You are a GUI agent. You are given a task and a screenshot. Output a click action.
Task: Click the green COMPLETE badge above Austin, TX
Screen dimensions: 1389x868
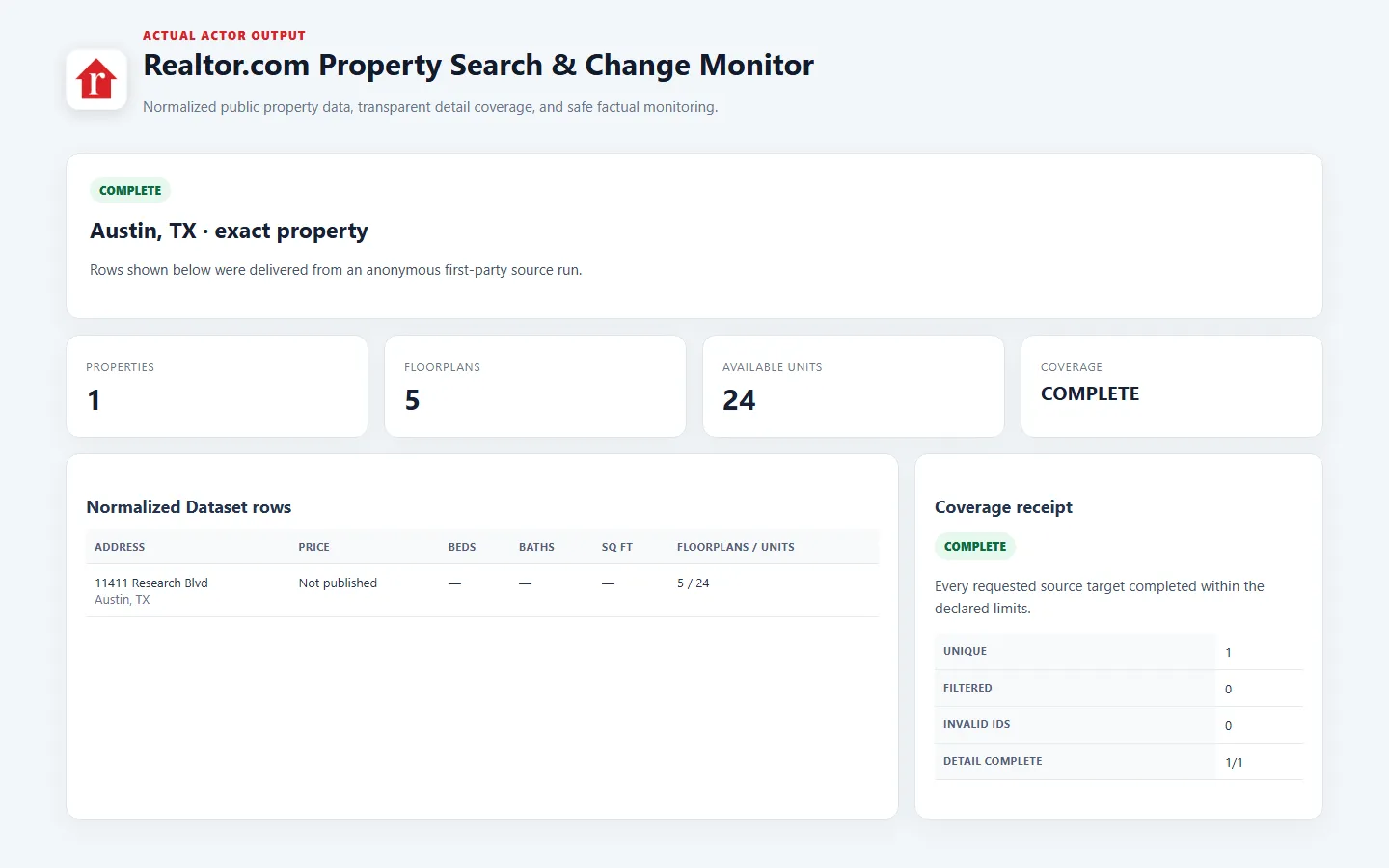(x=130, y=190)
